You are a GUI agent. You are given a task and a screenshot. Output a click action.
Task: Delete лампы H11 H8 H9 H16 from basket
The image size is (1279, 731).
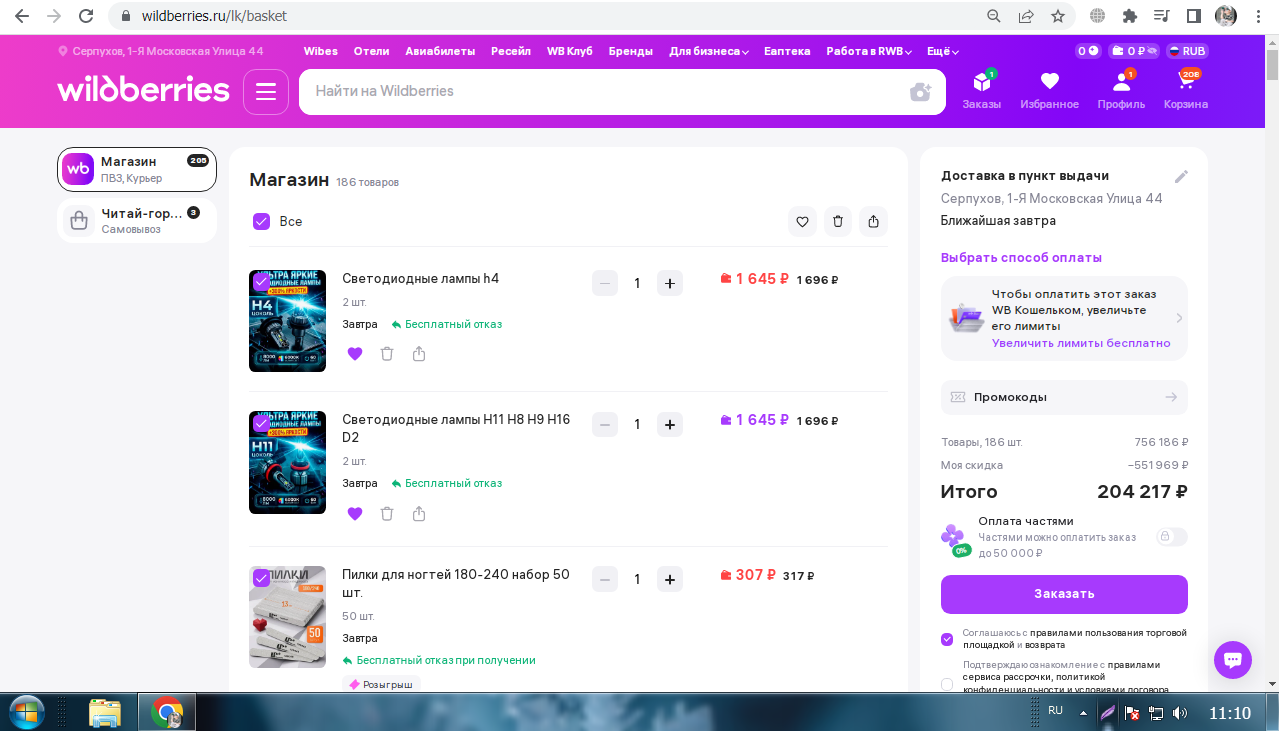click(x=387, y=514)
